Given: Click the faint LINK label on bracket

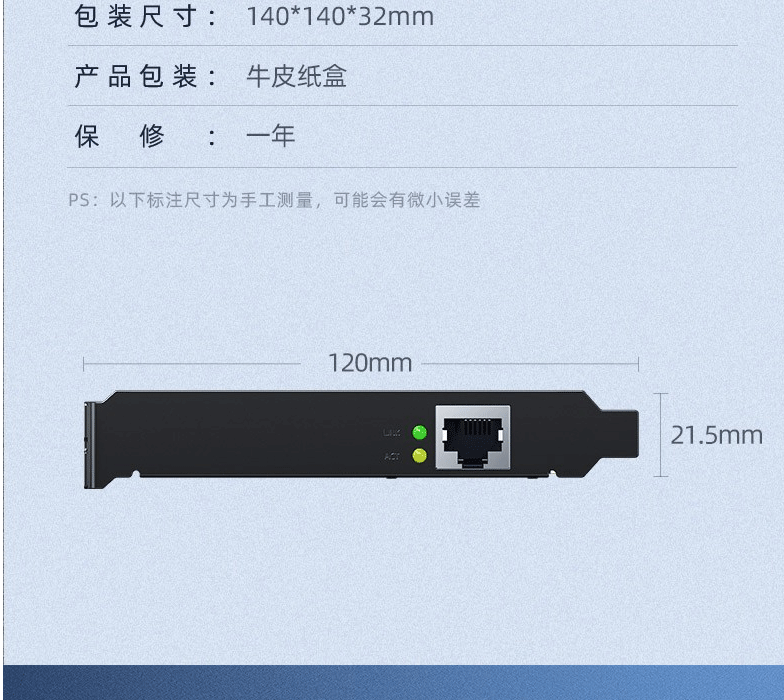Looking at the screenshot, I should click(392, 432).
